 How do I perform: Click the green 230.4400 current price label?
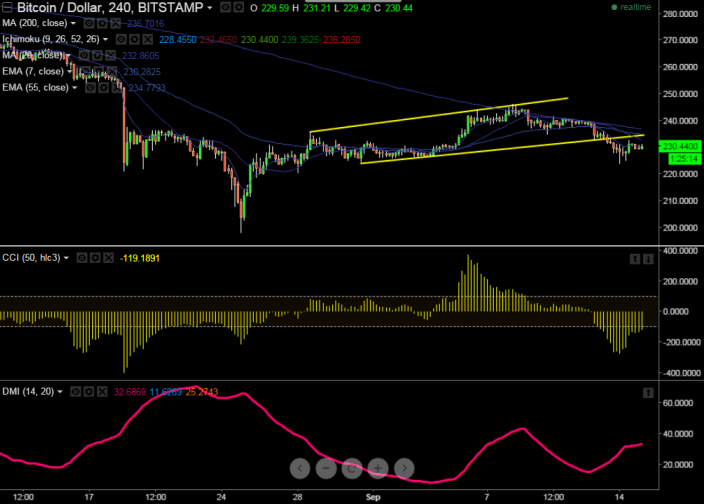coord(680,146)
